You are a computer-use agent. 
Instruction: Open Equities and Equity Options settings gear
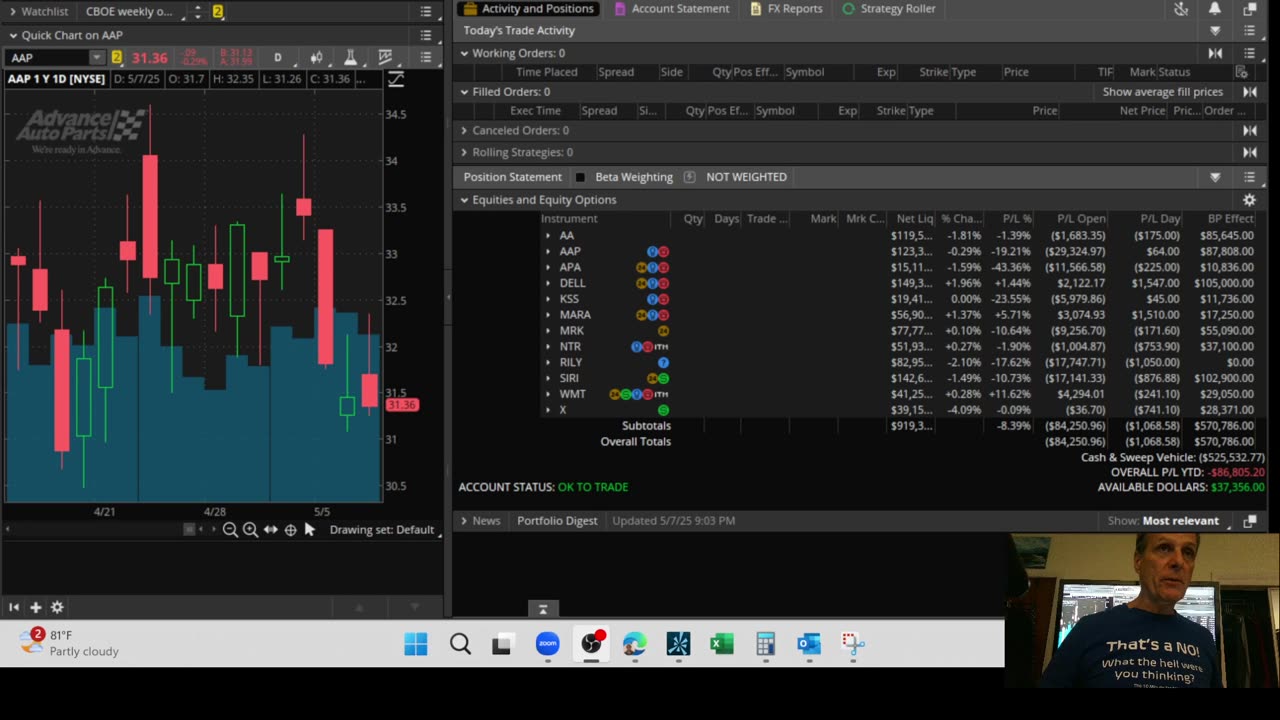(x=1249, y=200)
